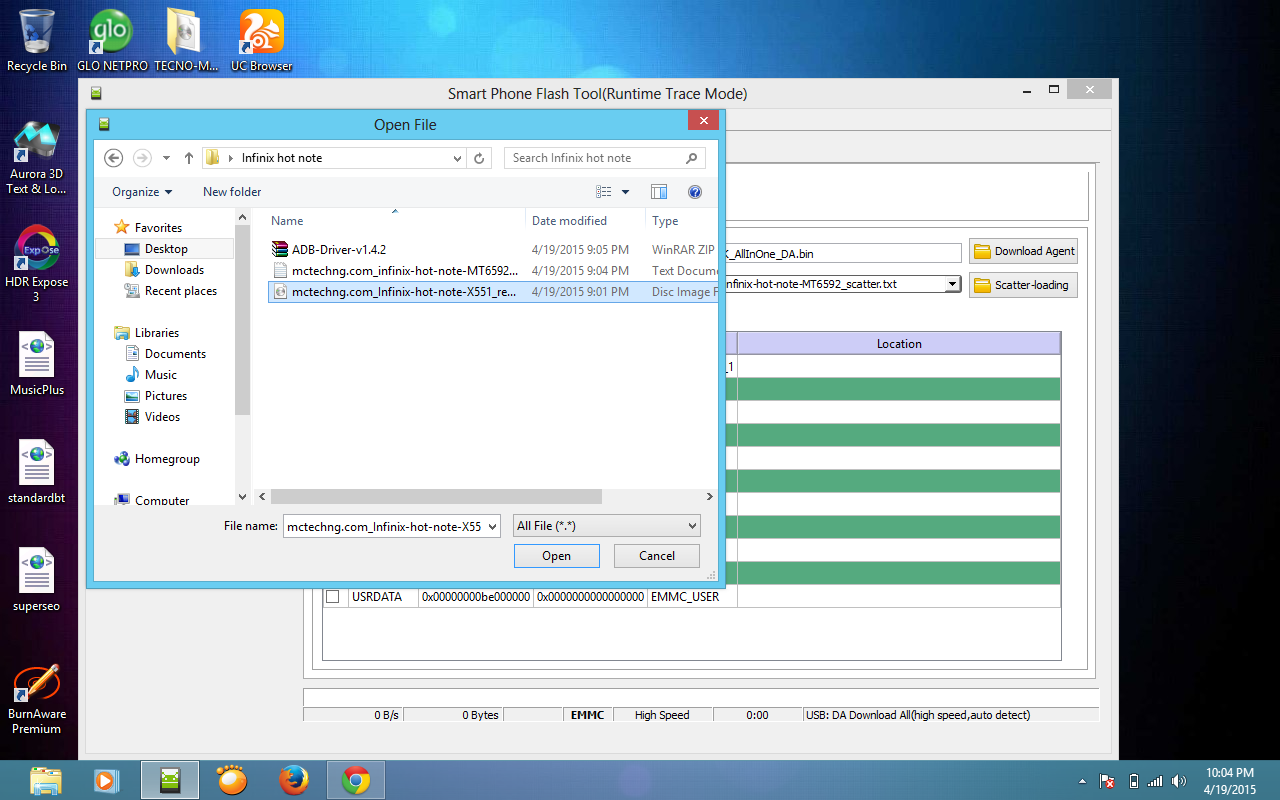Click the EMMC_USER cell in USRDATA row
This screenshot has width=1280, height=800.
[692, 597]
